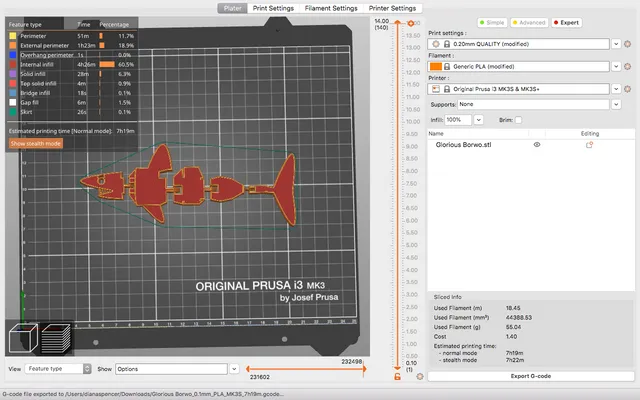Image resolution: width=640 pixels, height=400 pixels.
Task: Switch to Filament Settings tab
Action: point(331,8)
